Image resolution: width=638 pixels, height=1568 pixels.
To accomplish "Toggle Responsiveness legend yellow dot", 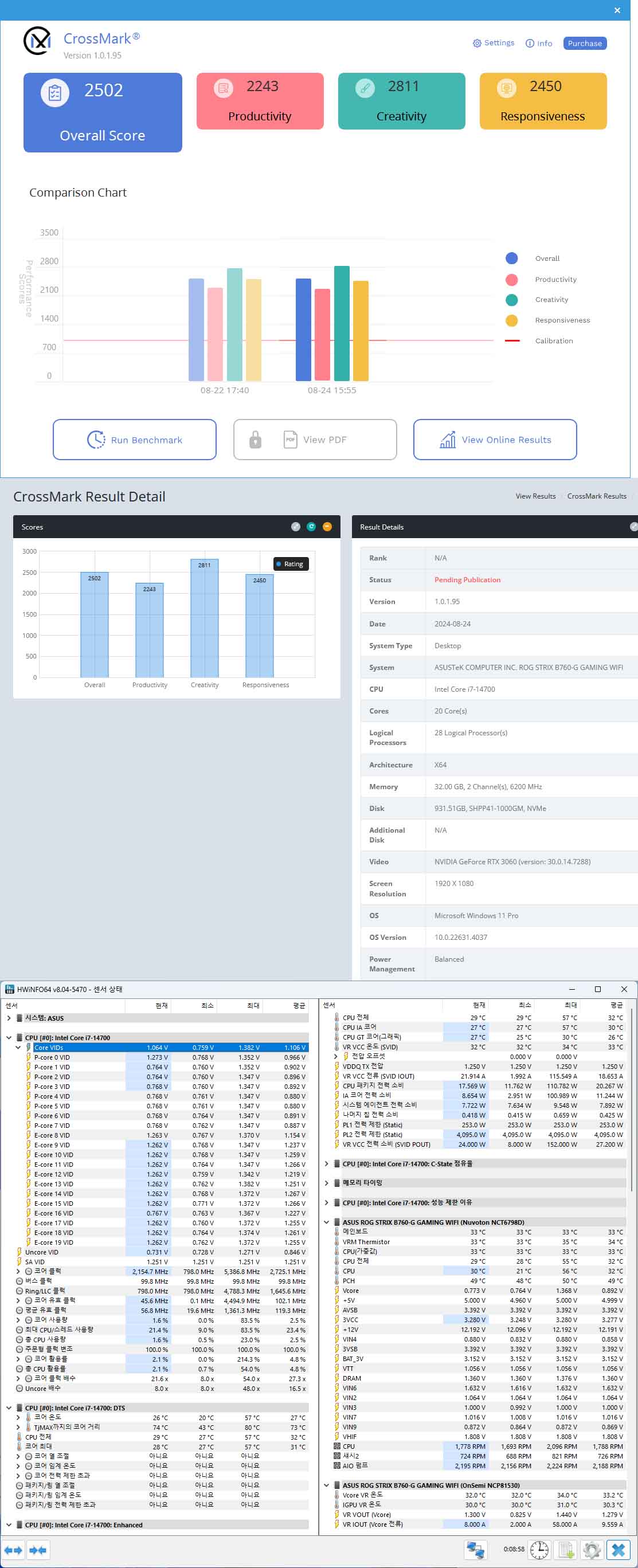I will [x=511, y=320].
